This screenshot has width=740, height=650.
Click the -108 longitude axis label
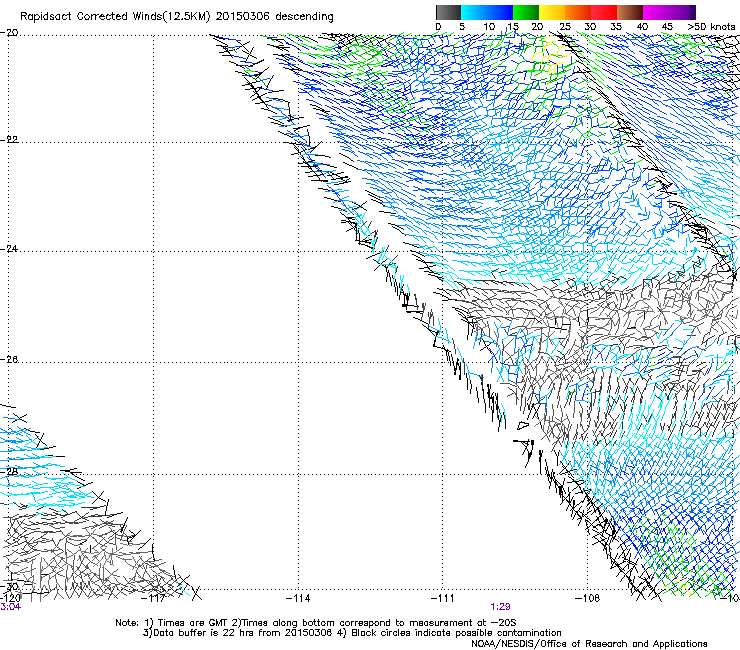[x=588, y=599]
